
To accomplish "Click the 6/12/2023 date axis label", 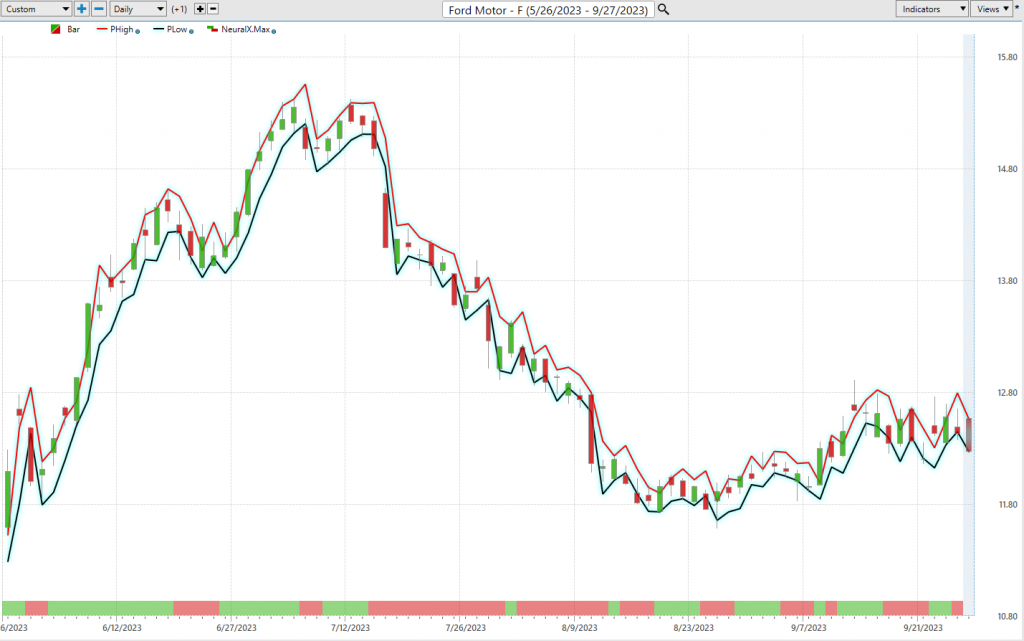I will [x=122, y=628].
